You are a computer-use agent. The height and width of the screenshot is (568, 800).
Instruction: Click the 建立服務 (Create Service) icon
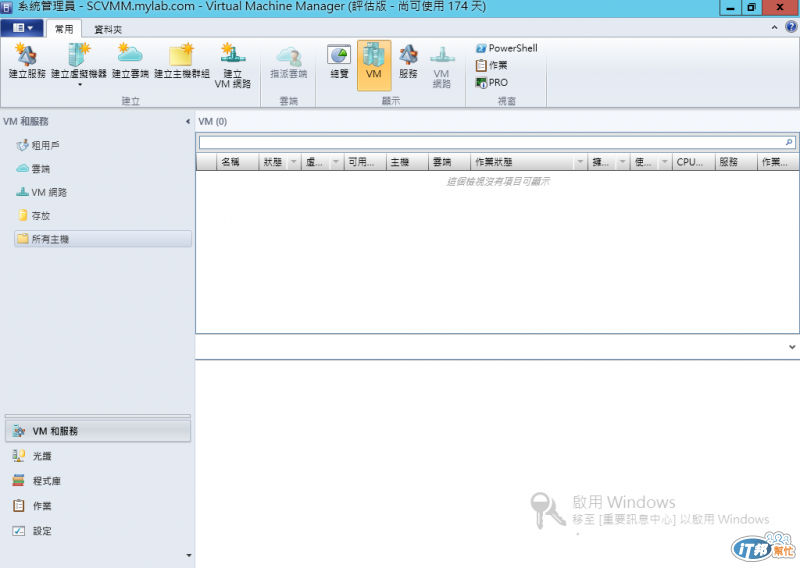(x=27, y=55)
